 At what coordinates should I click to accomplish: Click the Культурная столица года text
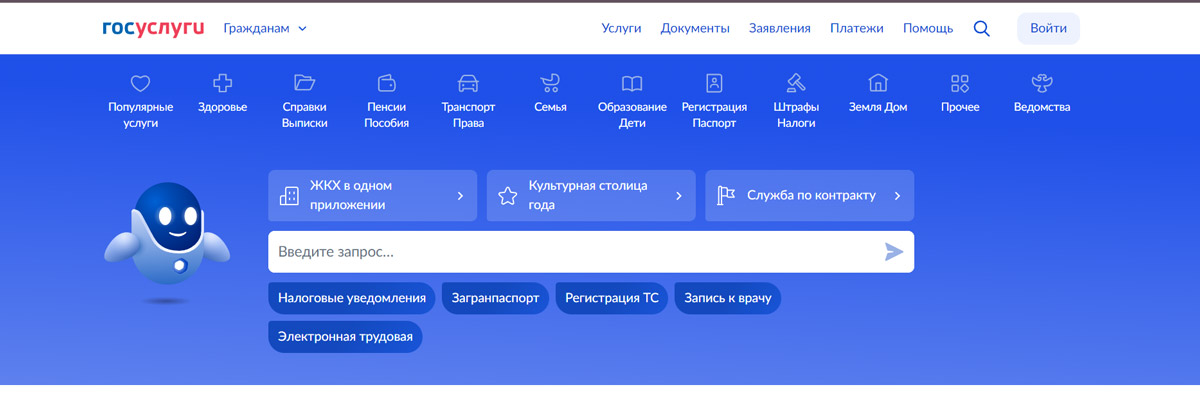[588, 196]
